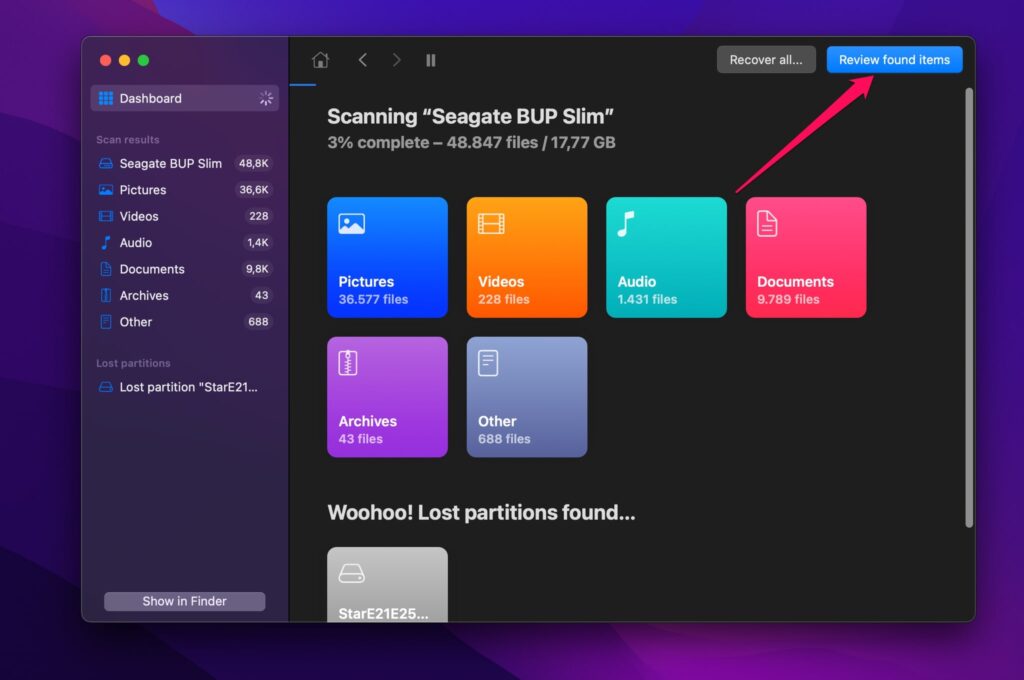
Task: Maximize the window with green button
Action: click(144, 60)
